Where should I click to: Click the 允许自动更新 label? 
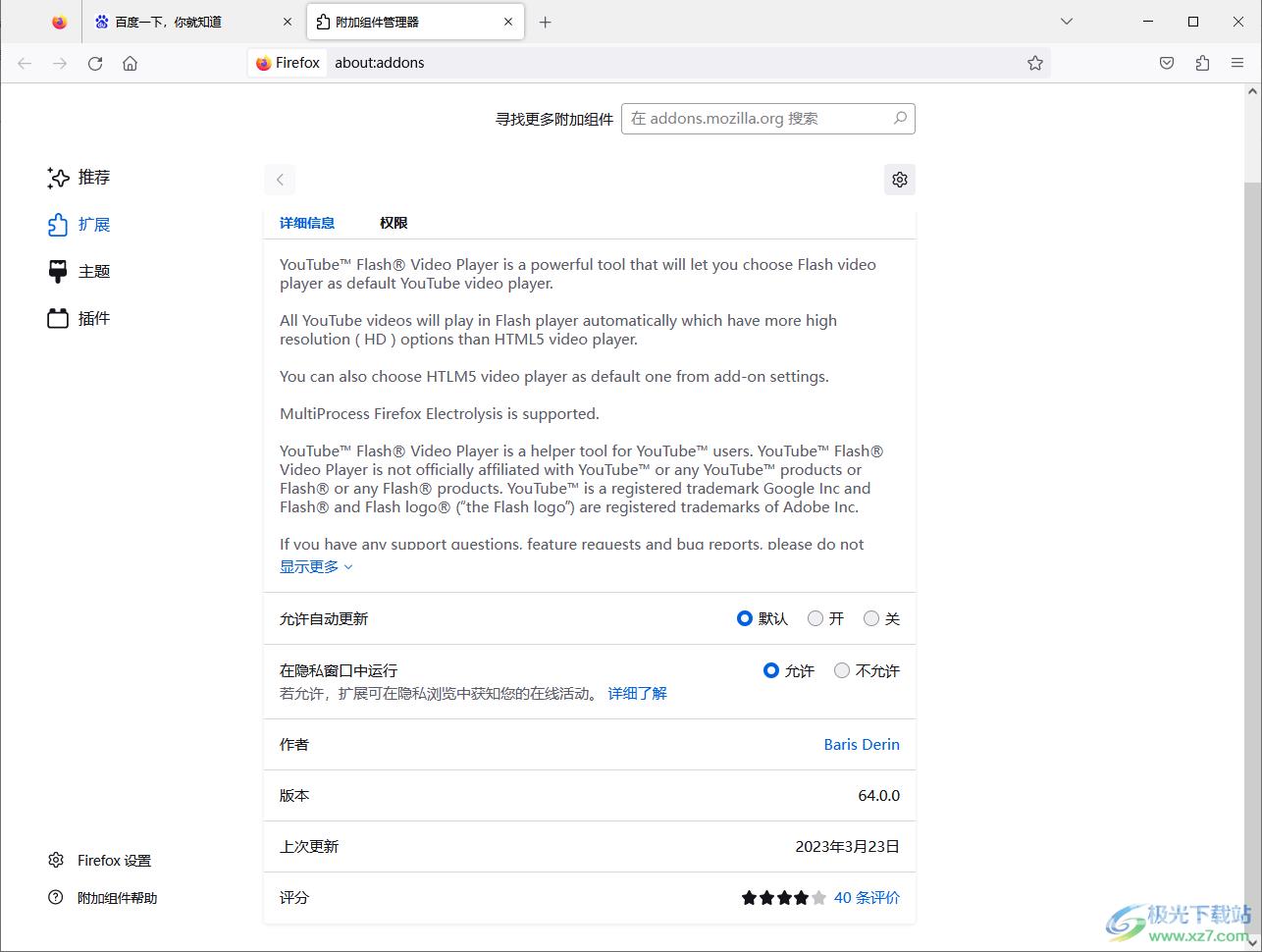tap(324, 618)
